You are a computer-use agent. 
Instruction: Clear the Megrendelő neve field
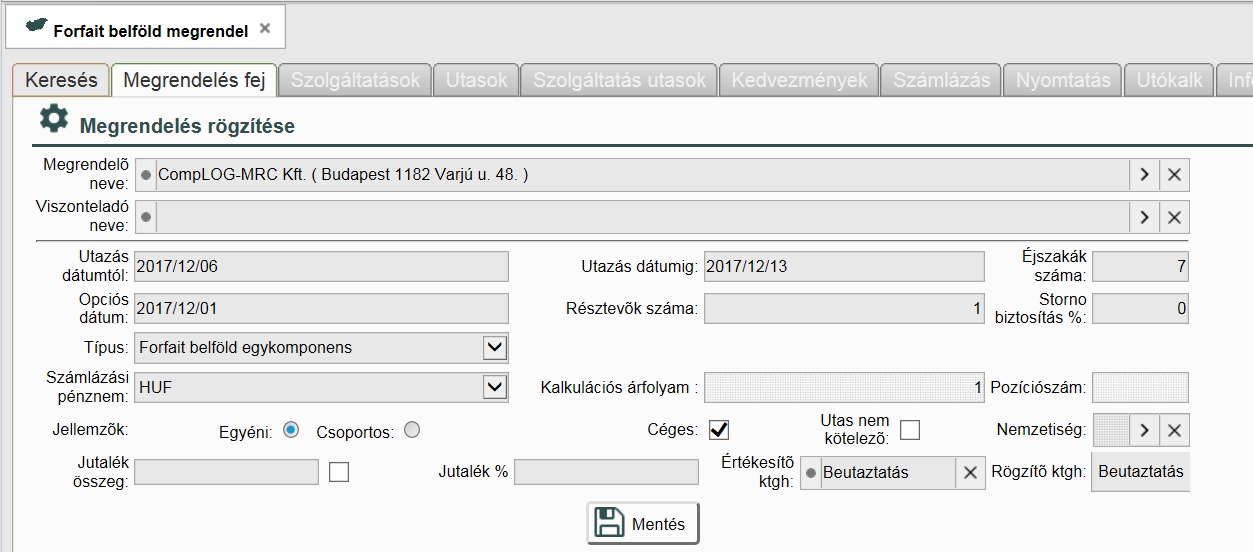point(1174,175)
